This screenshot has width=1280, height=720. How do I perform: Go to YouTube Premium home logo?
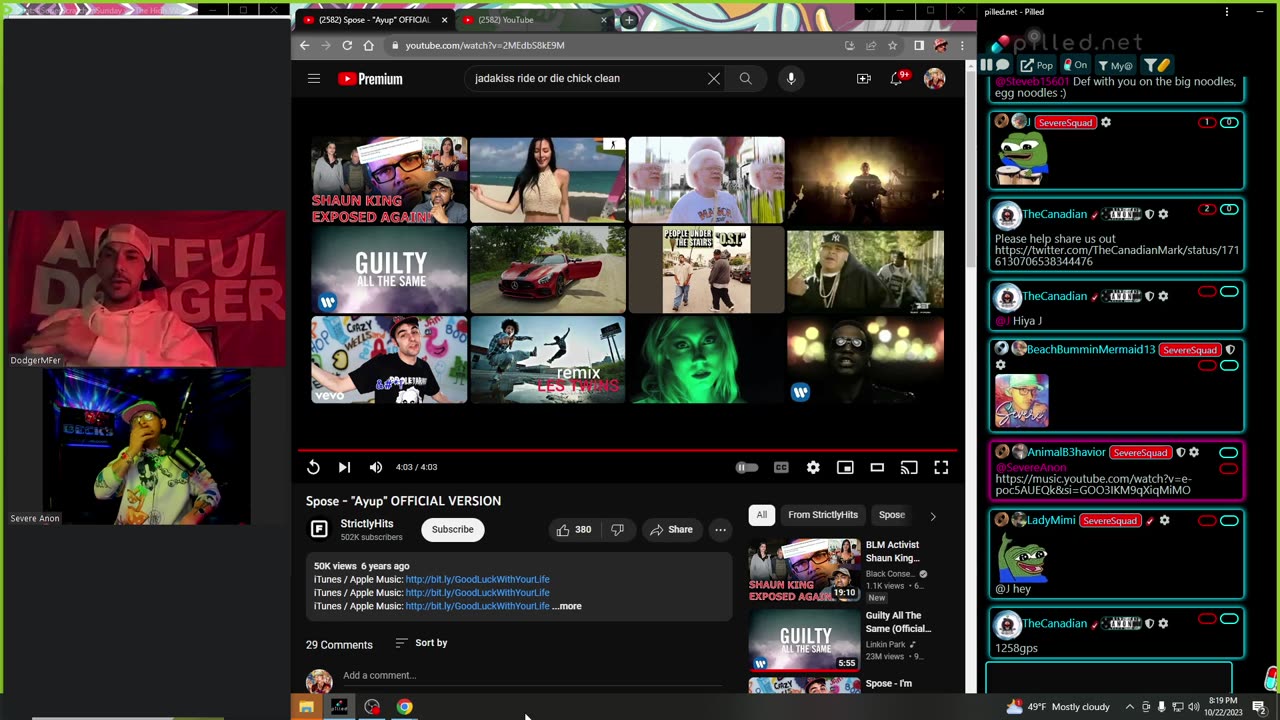pyautogui.click(x=370, y=79)
